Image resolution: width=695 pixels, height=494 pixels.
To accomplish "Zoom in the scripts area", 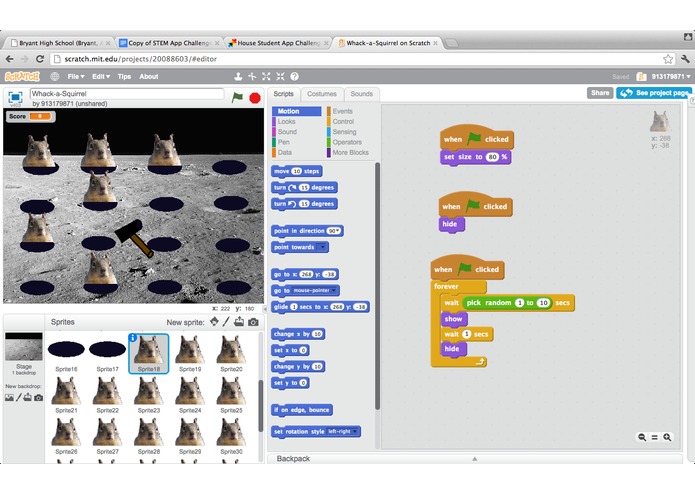I will (667, 437).
